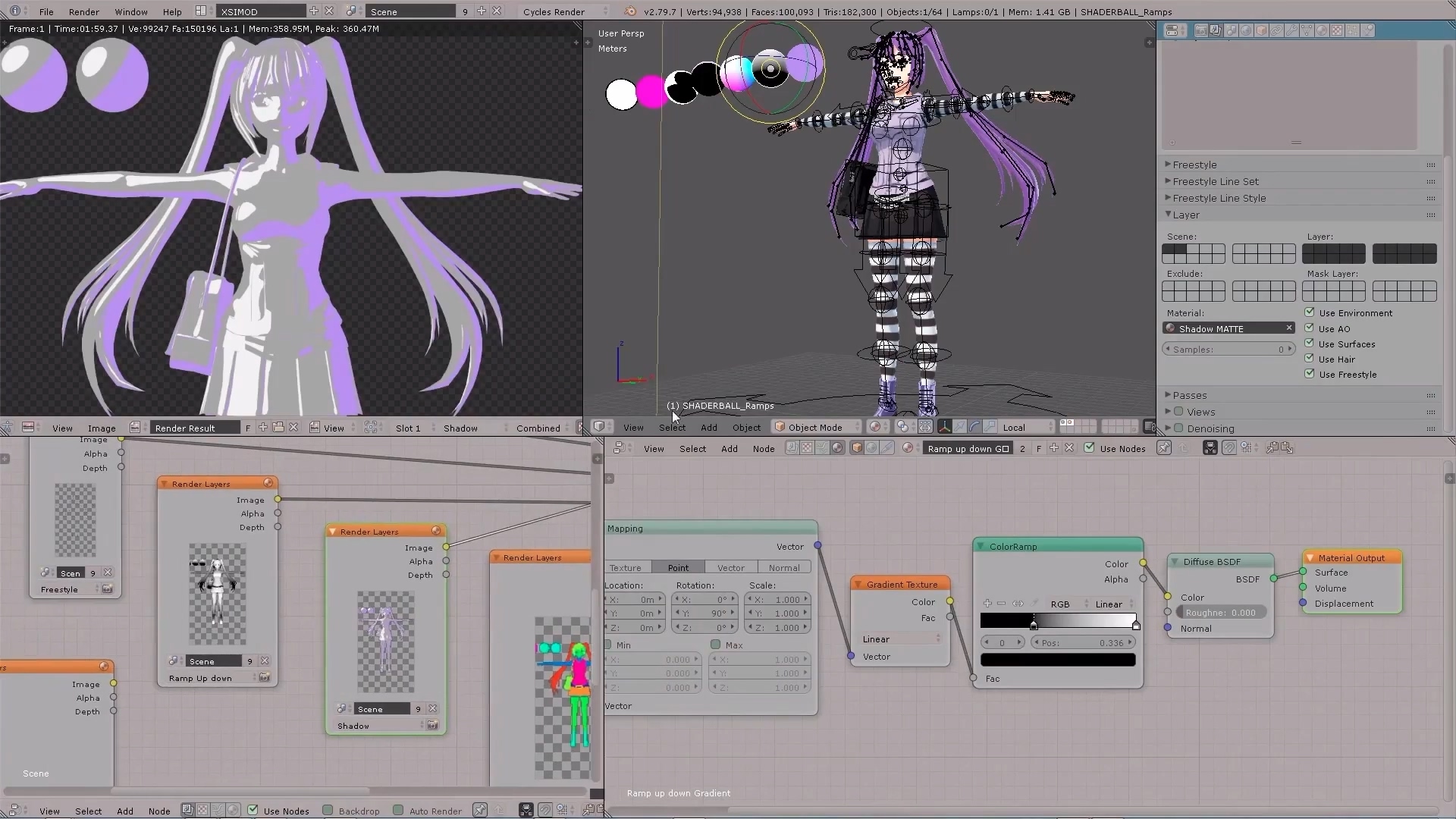
Task: Open the Object Data tab (triangle mesh icon)
Action: (1306, 30)
